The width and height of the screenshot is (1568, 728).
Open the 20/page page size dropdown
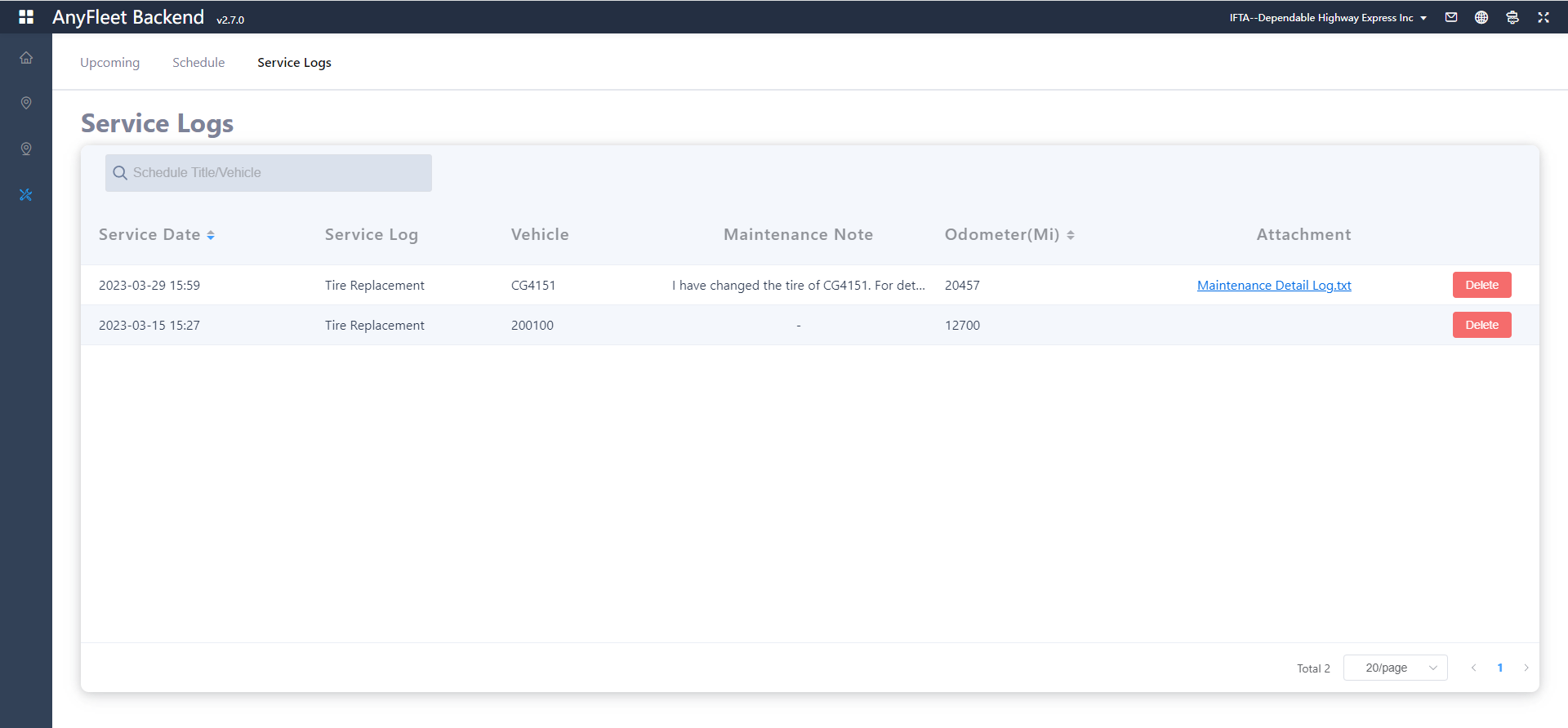(x=1395, y=668)
